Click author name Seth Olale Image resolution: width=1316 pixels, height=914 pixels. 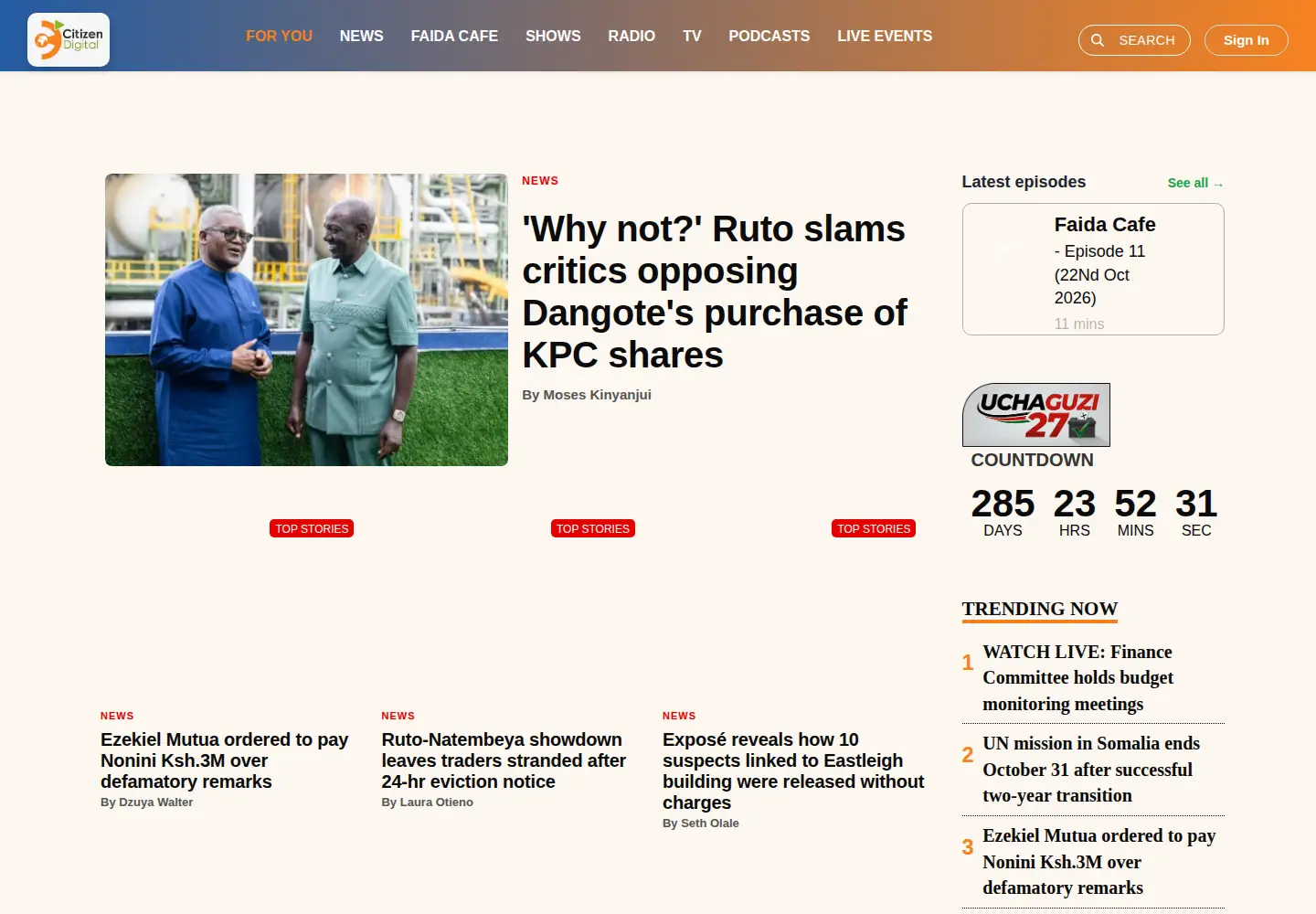(x=710, y=824)
